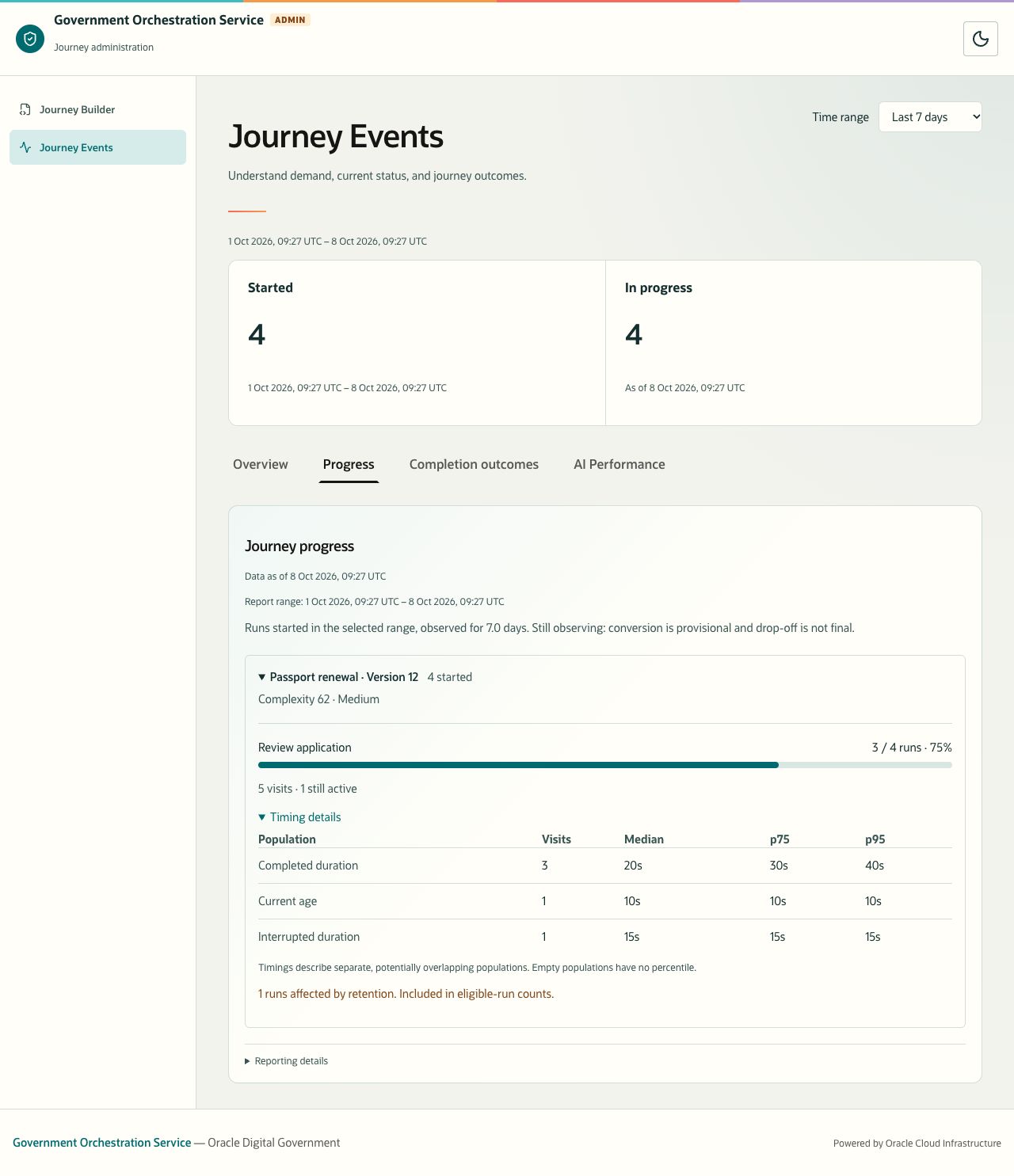1014x1176 pixels.
Task: Click the Population column header
Action: click(x=287, y=839)
